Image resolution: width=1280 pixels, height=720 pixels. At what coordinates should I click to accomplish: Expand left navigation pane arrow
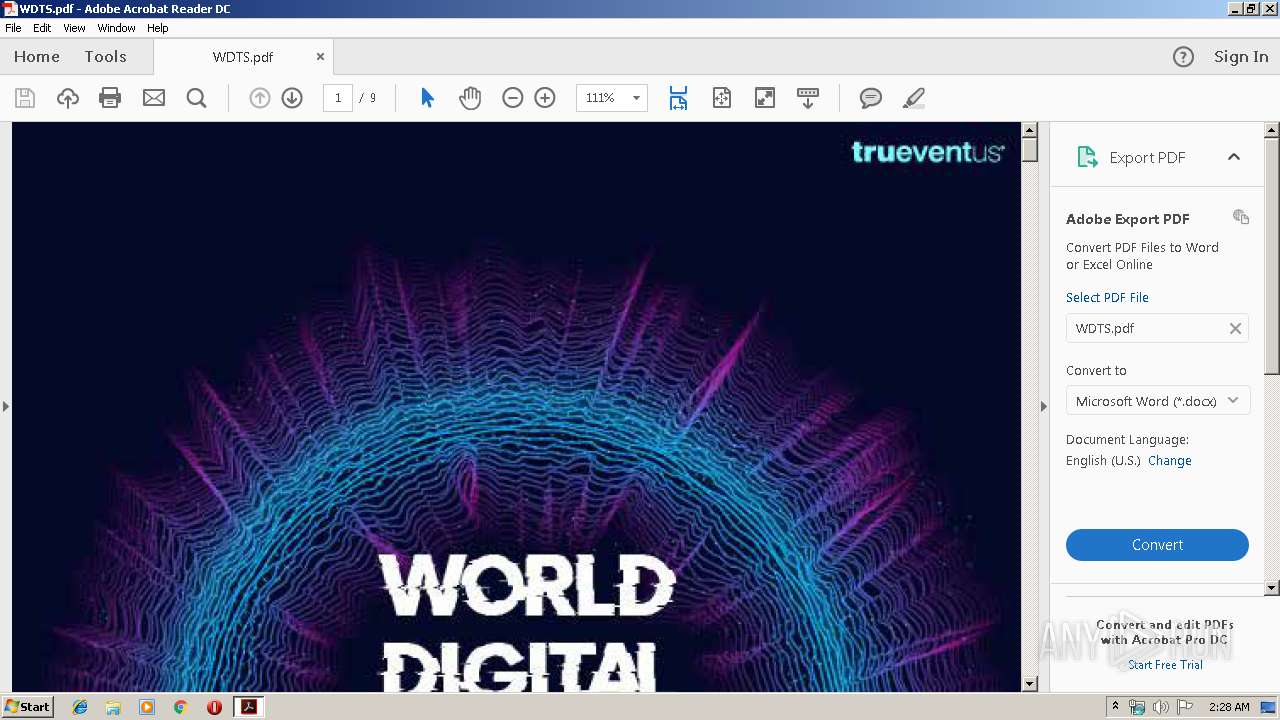(x=5, y=406)
